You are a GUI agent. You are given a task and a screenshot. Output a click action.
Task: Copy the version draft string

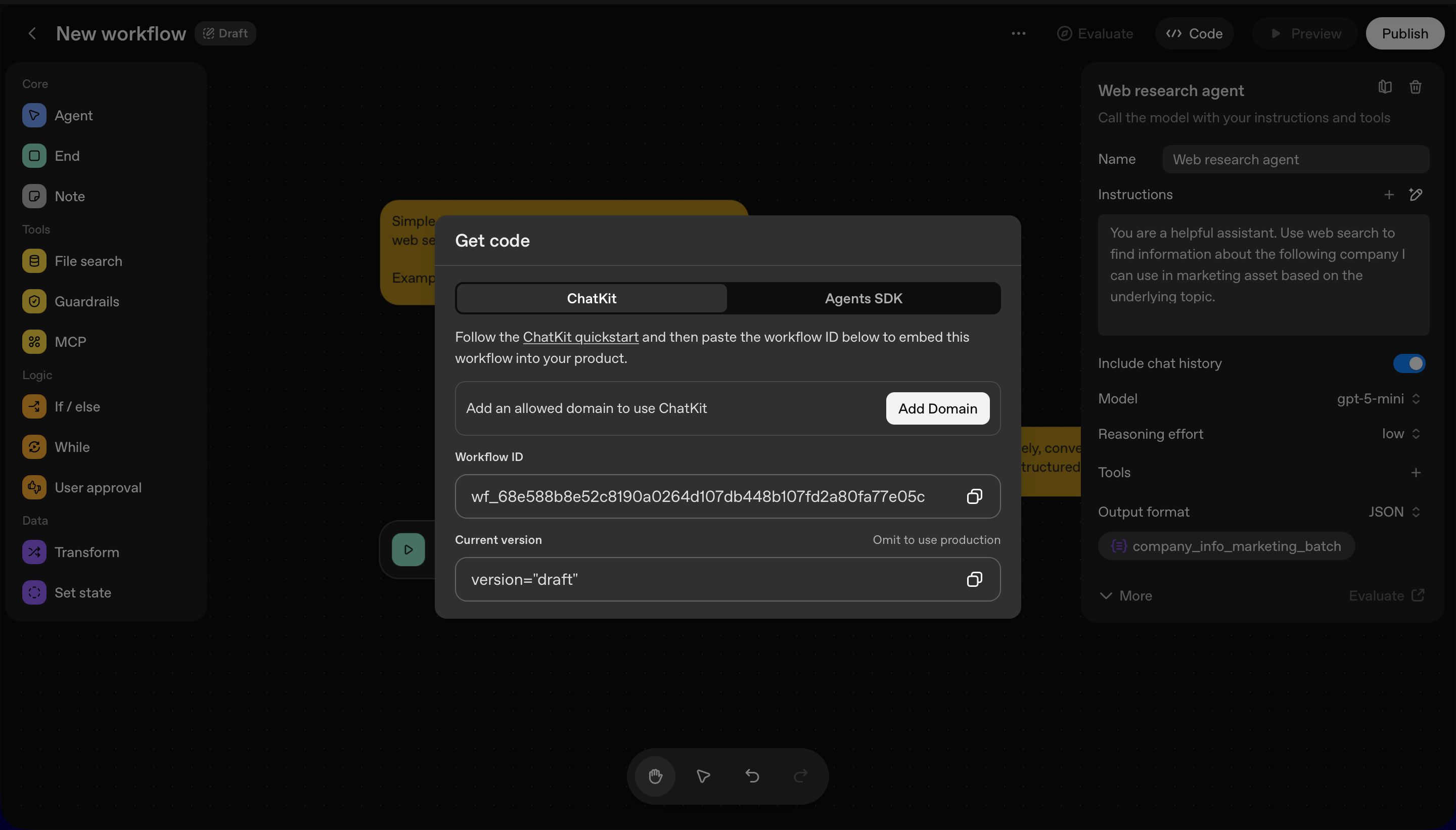(x=974, y=579)
